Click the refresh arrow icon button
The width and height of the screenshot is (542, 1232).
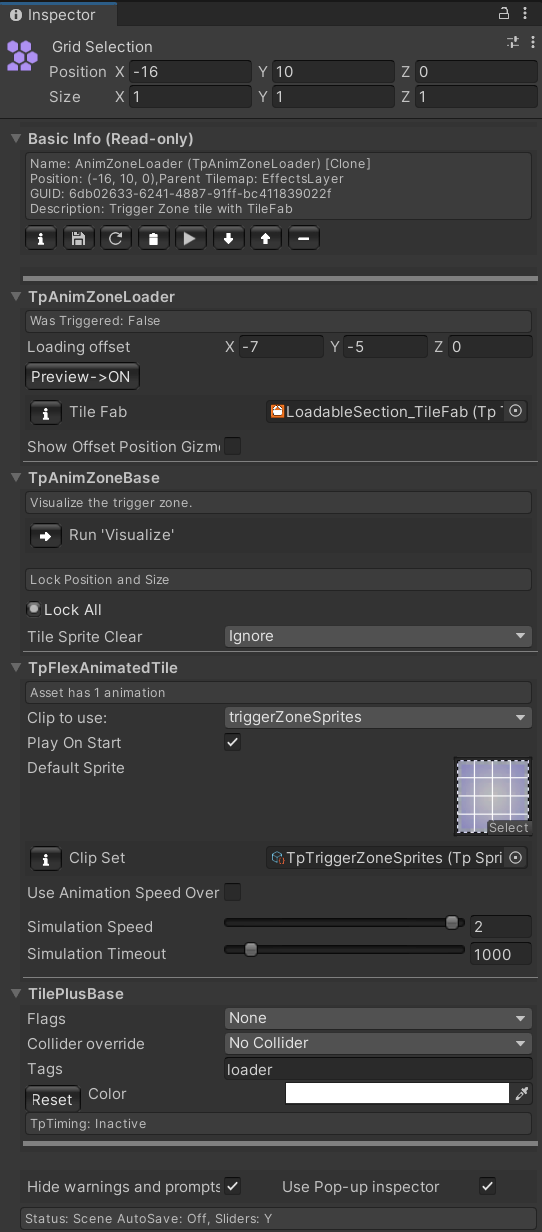pos(116,239)
